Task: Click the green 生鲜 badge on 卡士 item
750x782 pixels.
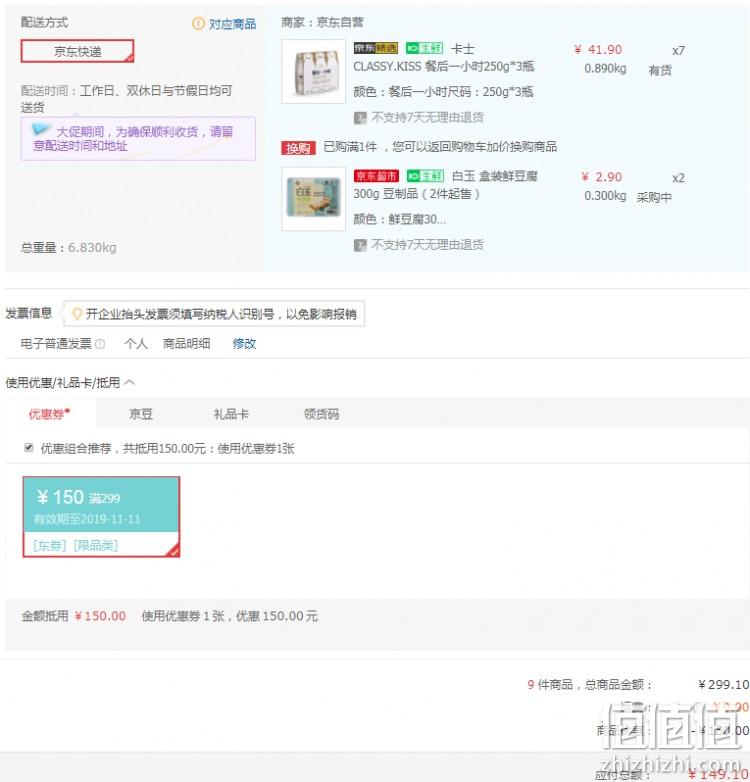Action: [x=424, y=48]
